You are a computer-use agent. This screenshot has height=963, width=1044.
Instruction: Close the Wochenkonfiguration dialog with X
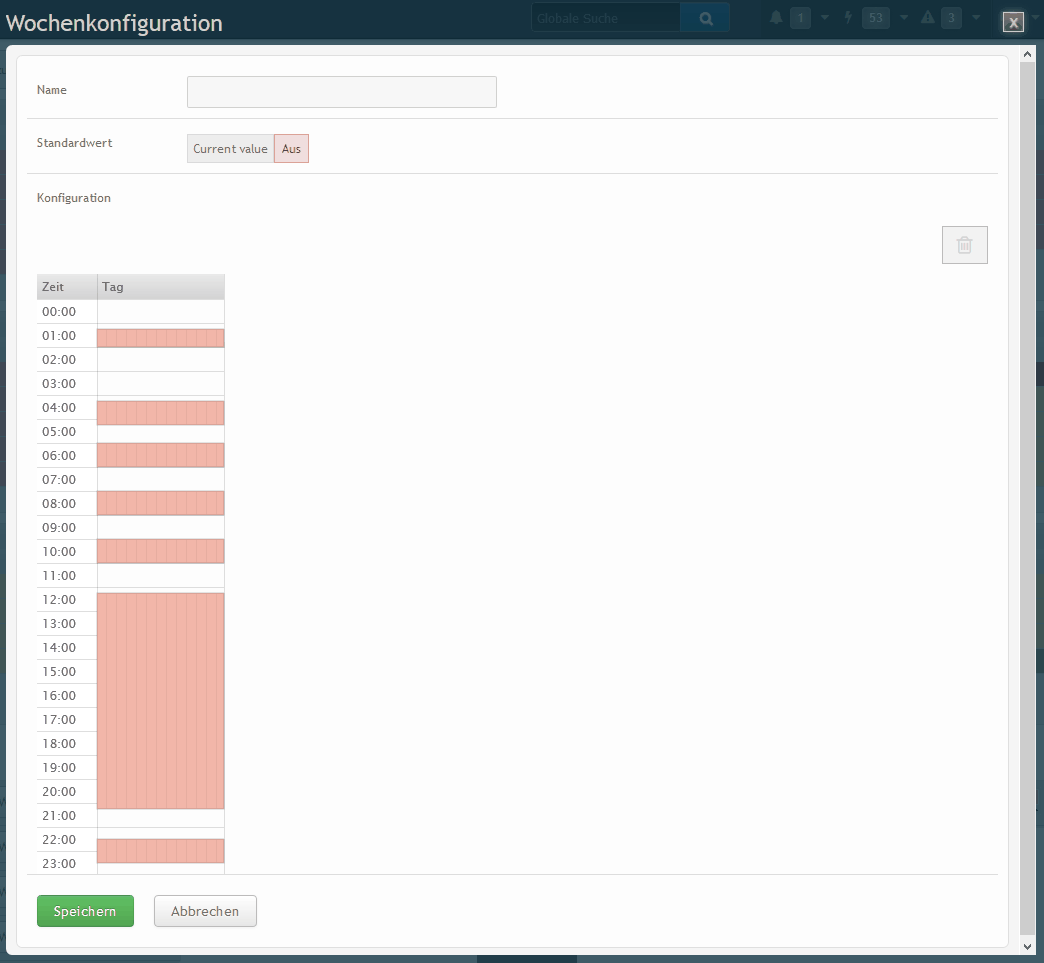tap(1013, 22)
